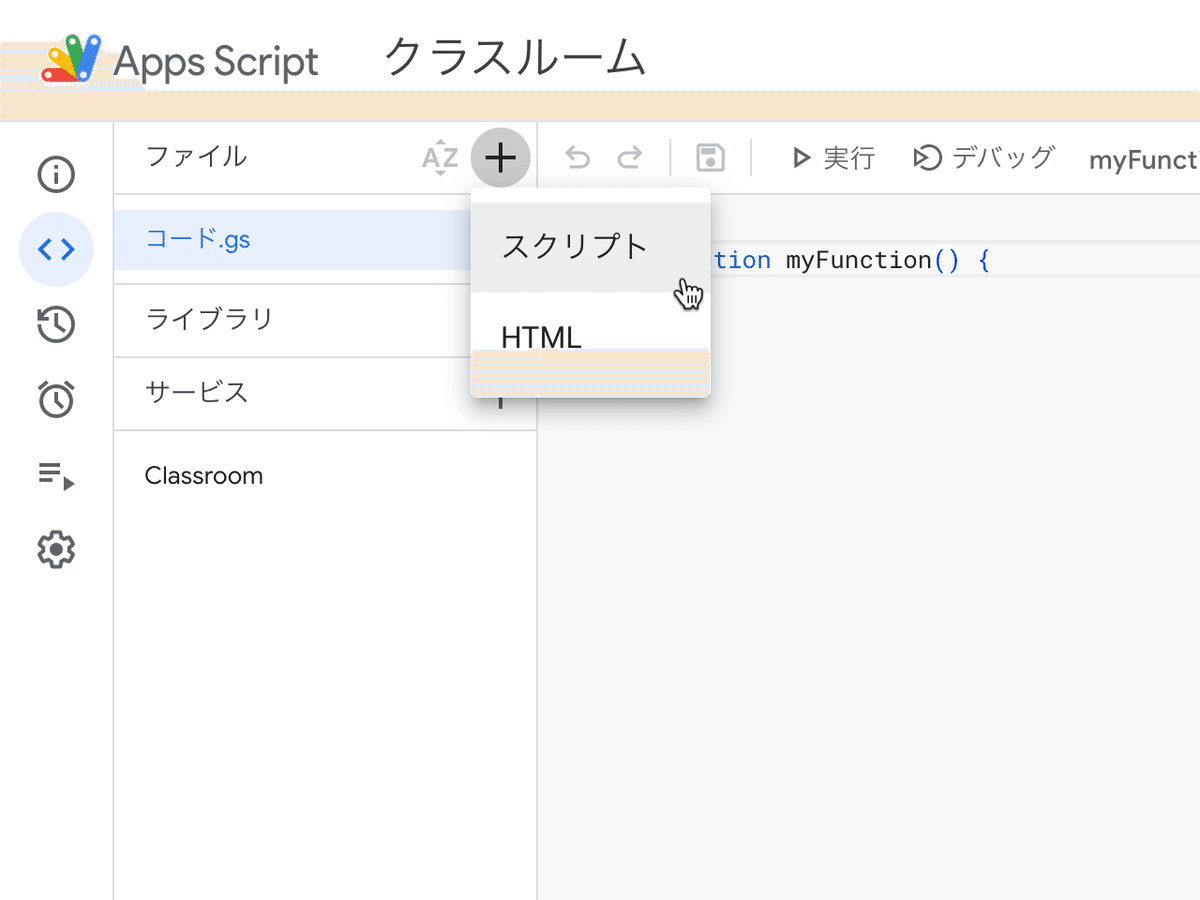Run the script with 実行 button

[x=833, y=158]
